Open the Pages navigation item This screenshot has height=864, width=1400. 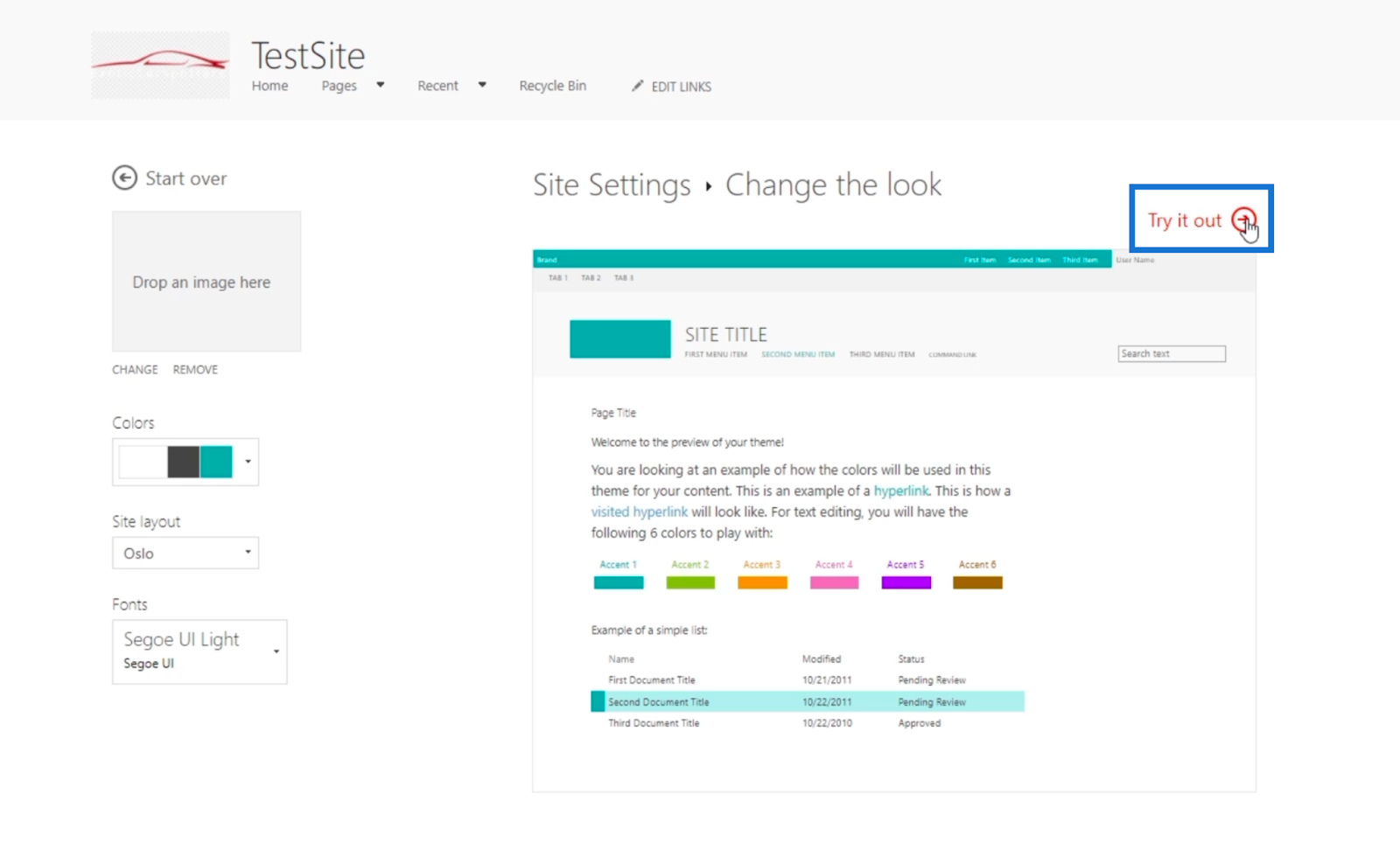(339, 86)
